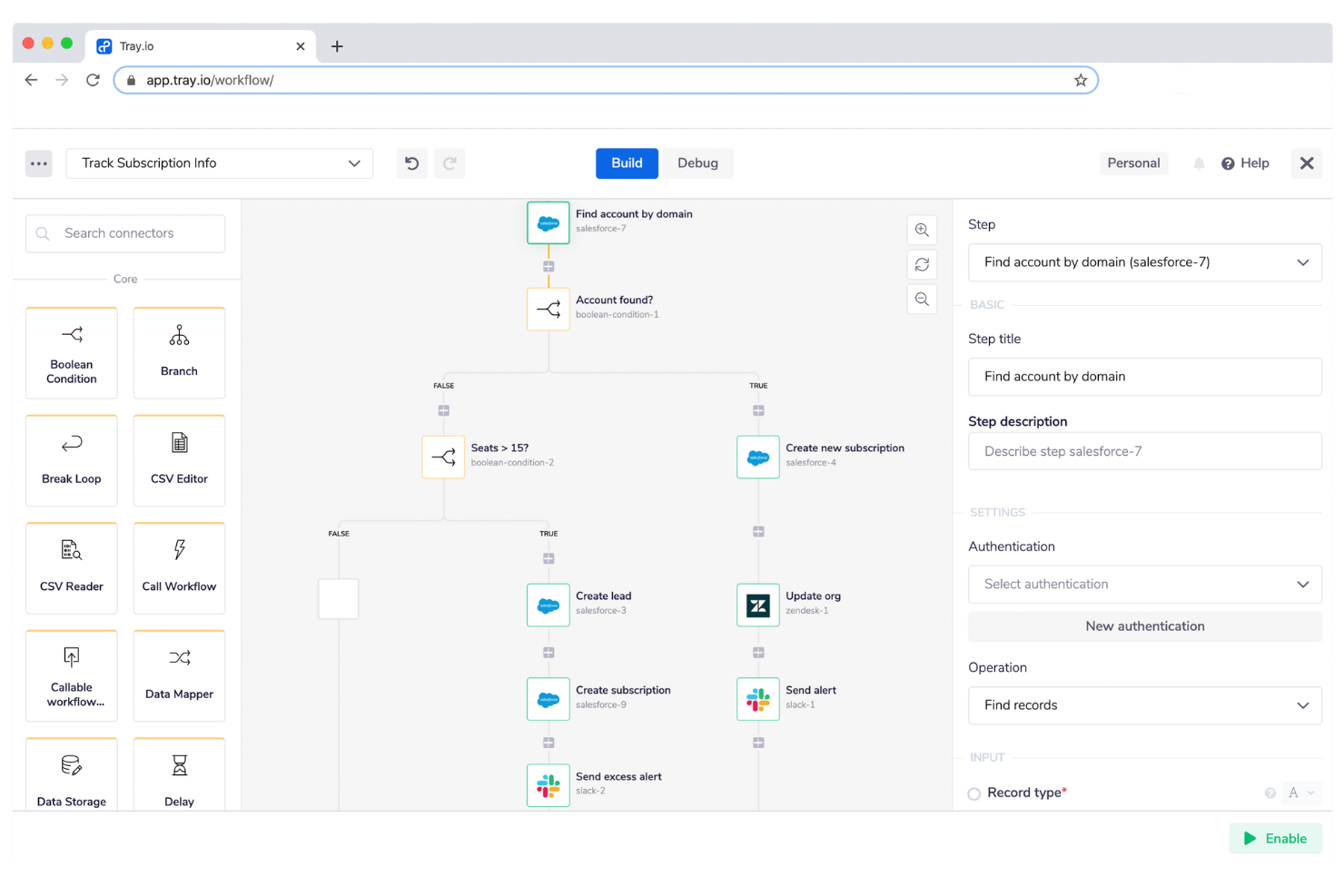Image resolution: width=1344 pixels, height=896 pixels.
Task: Open the Personal menu
Action: point(1133,163)
